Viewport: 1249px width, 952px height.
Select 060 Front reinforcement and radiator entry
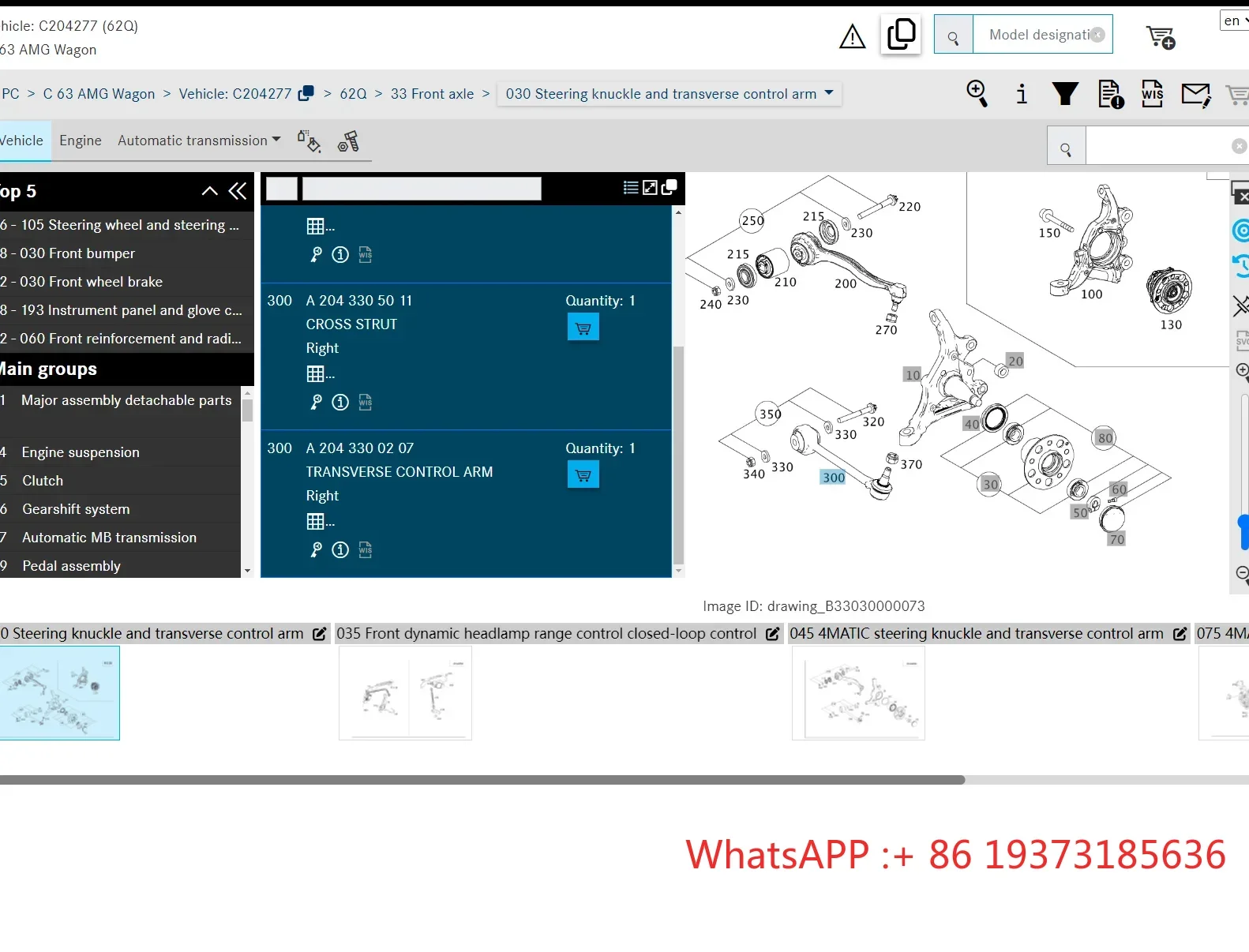127,339
